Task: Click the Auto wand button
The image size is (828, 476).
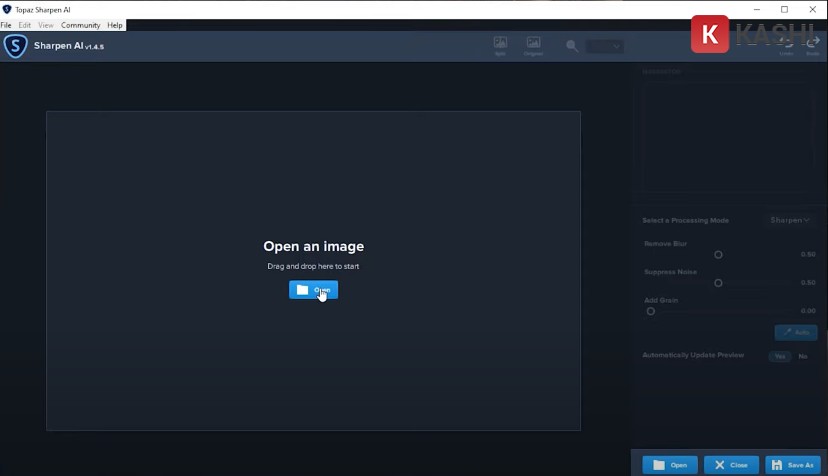Action: click(x=796, y=332)
